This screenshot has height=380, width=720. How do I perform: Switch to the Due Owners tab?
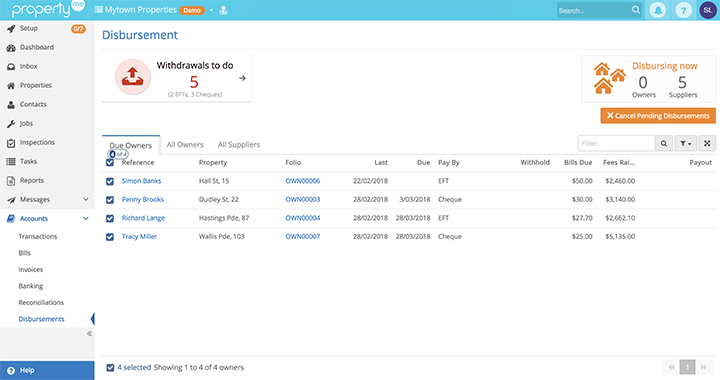tap(131, 145)
